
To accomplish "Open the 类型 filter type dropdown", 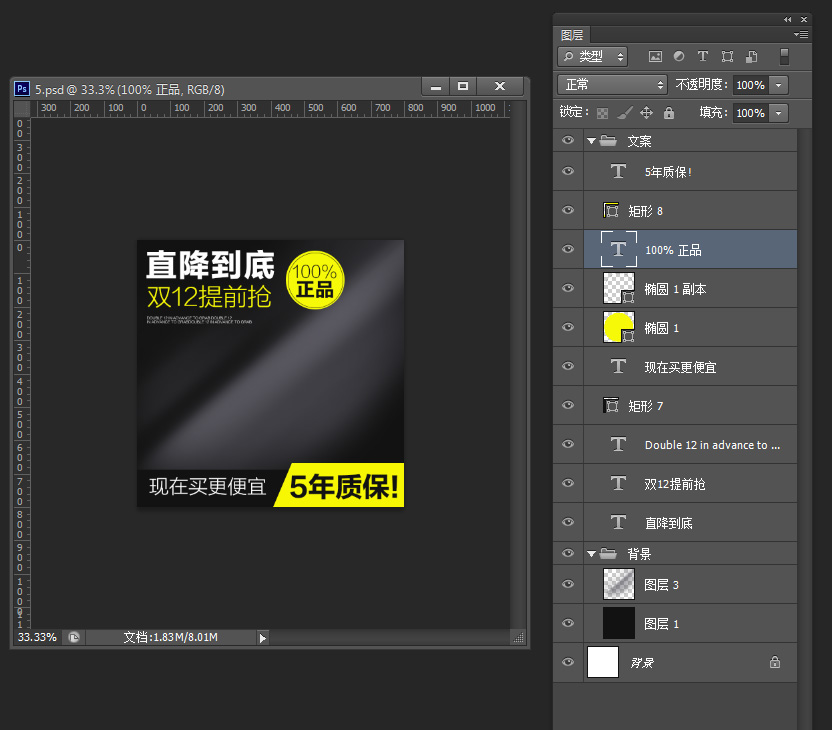I will pyautogui.click(x=593, y=56).
